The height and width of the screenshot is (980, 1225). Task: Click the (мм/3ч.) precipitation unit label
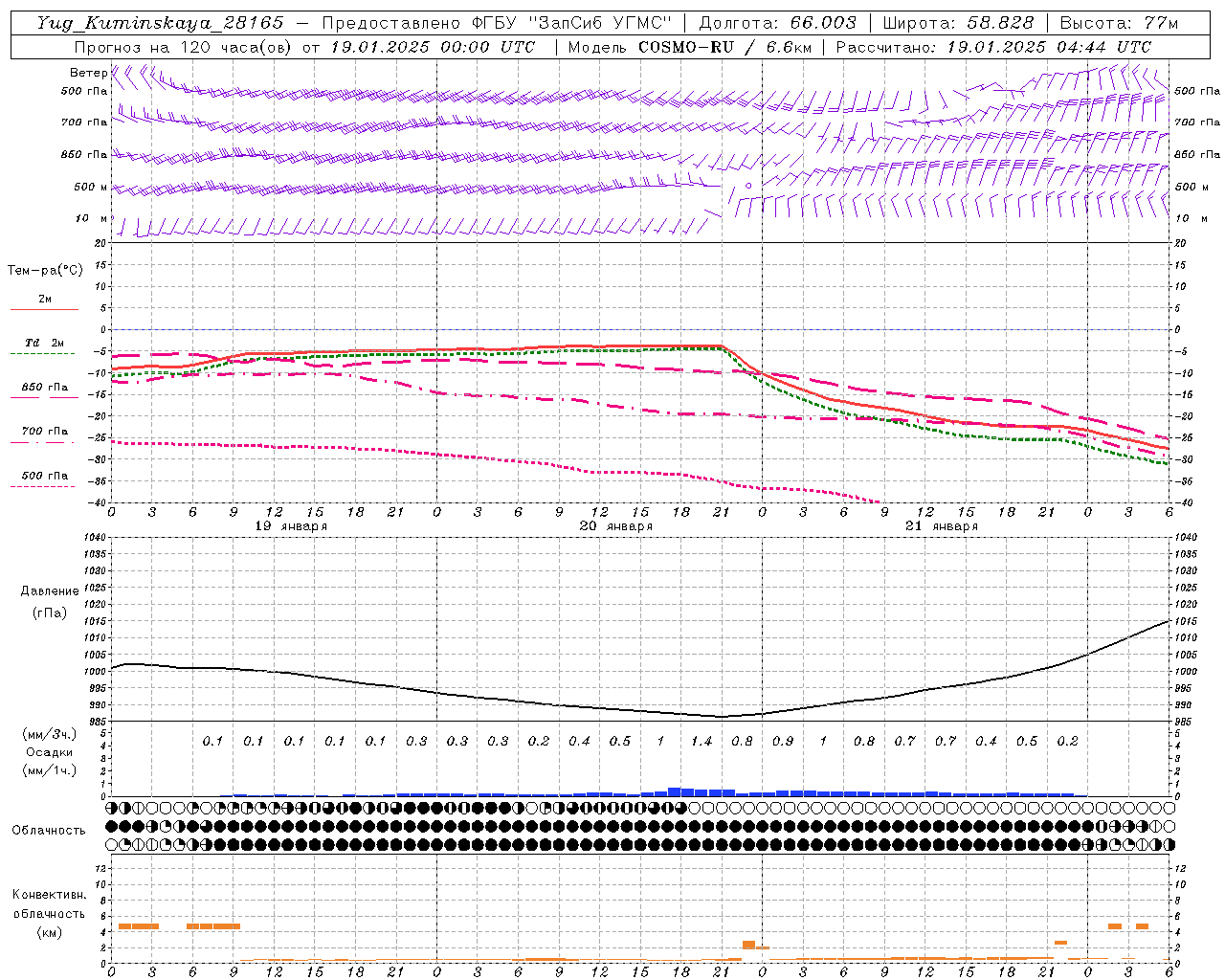click(x=50, y=734)
